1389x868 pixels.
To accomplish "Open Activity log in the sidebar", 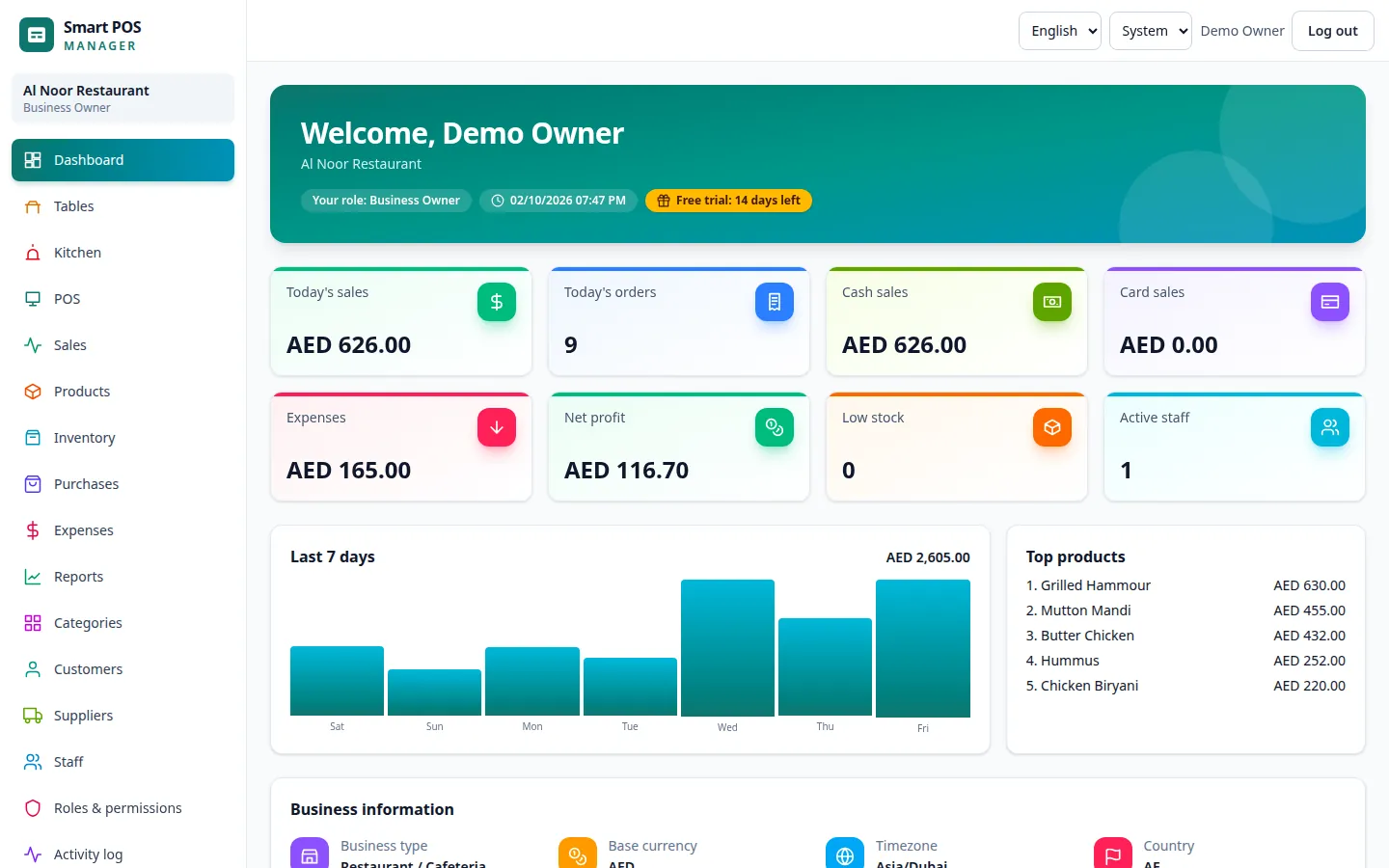I will pyautogui.click(x=123, y=854).
